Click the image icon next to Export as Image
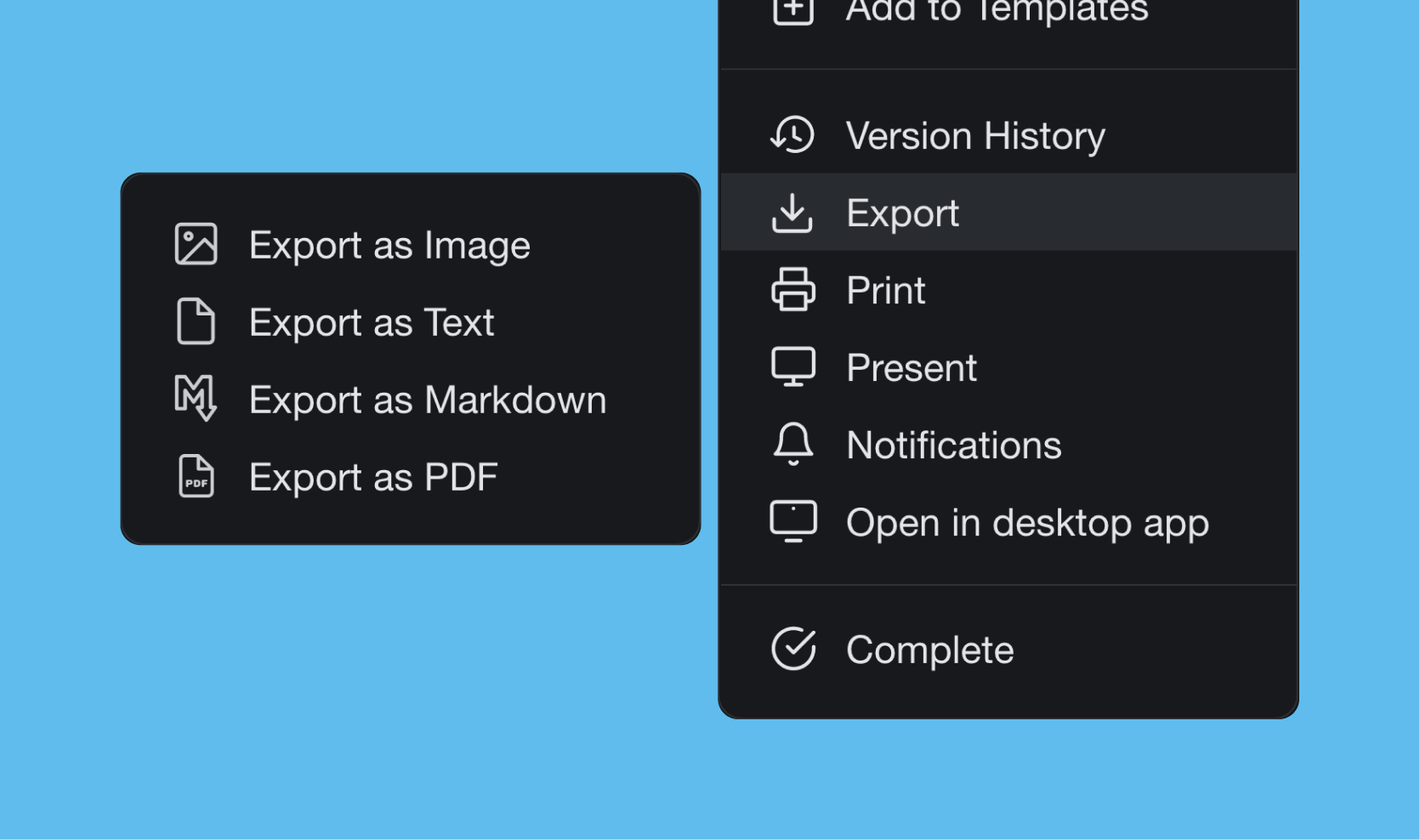This screenshot has width=1420, height=840. [196, 244]
